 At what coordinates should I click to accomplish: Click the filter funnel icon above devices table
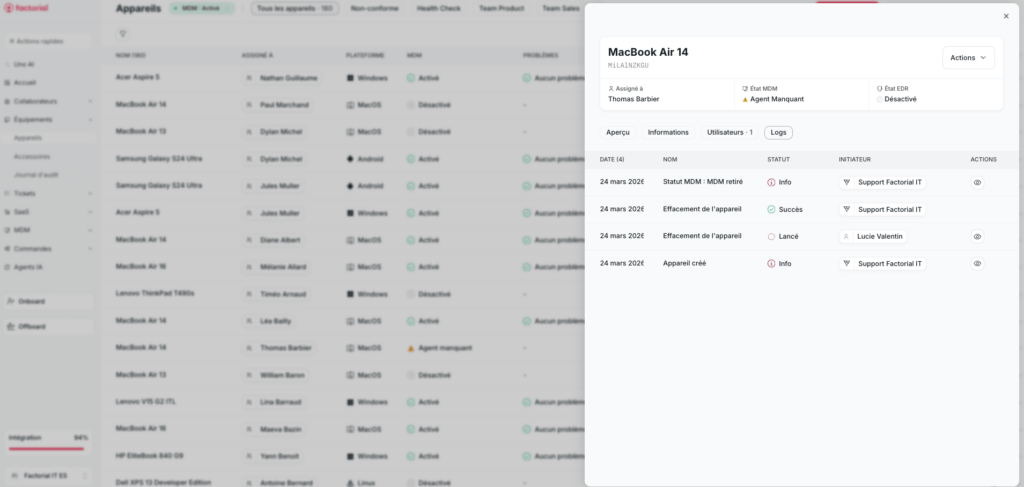coord(122,34)
